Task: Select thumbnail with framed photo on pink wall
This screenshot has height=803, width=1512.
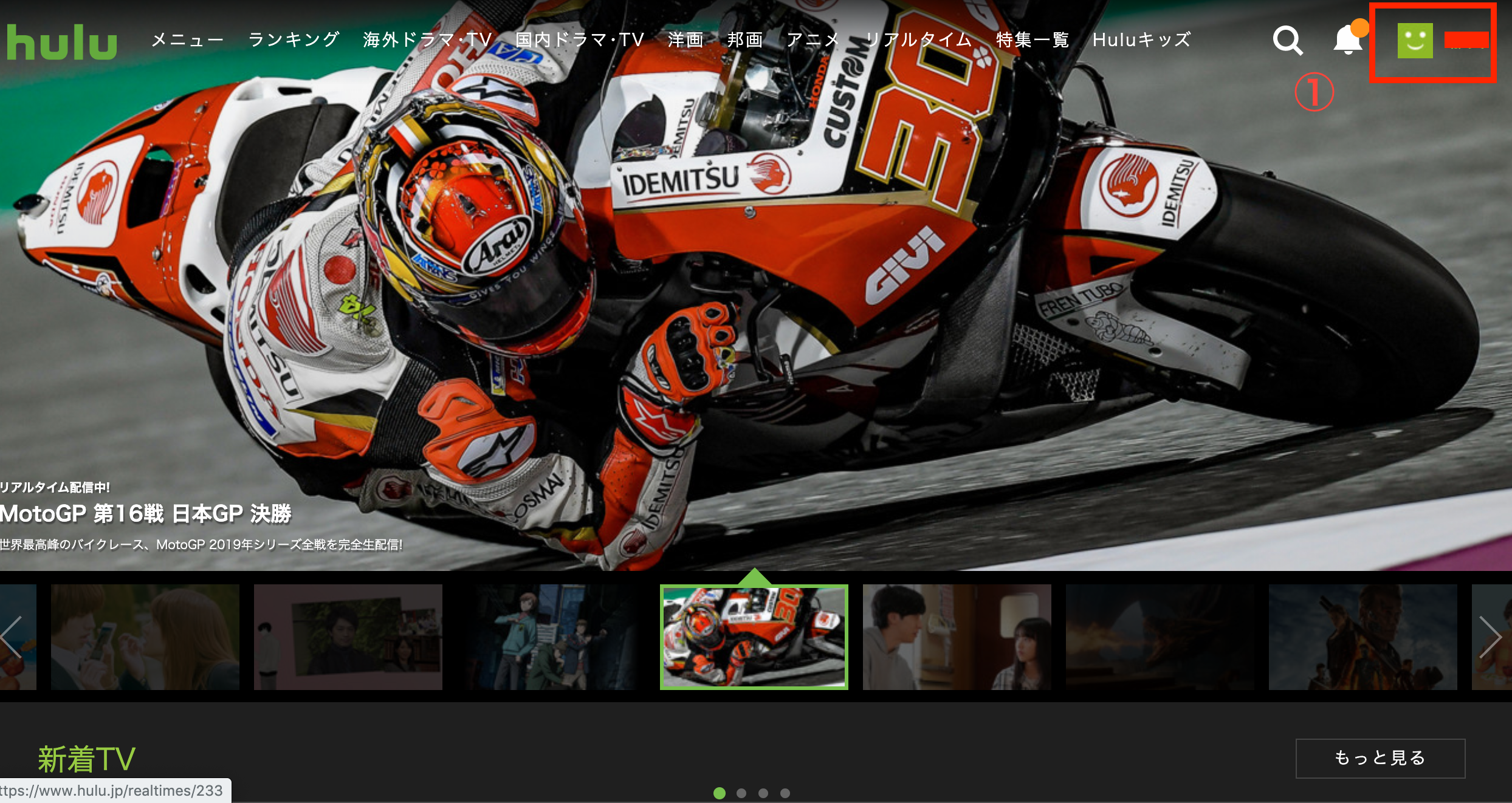Action: (x=348, y=637)
